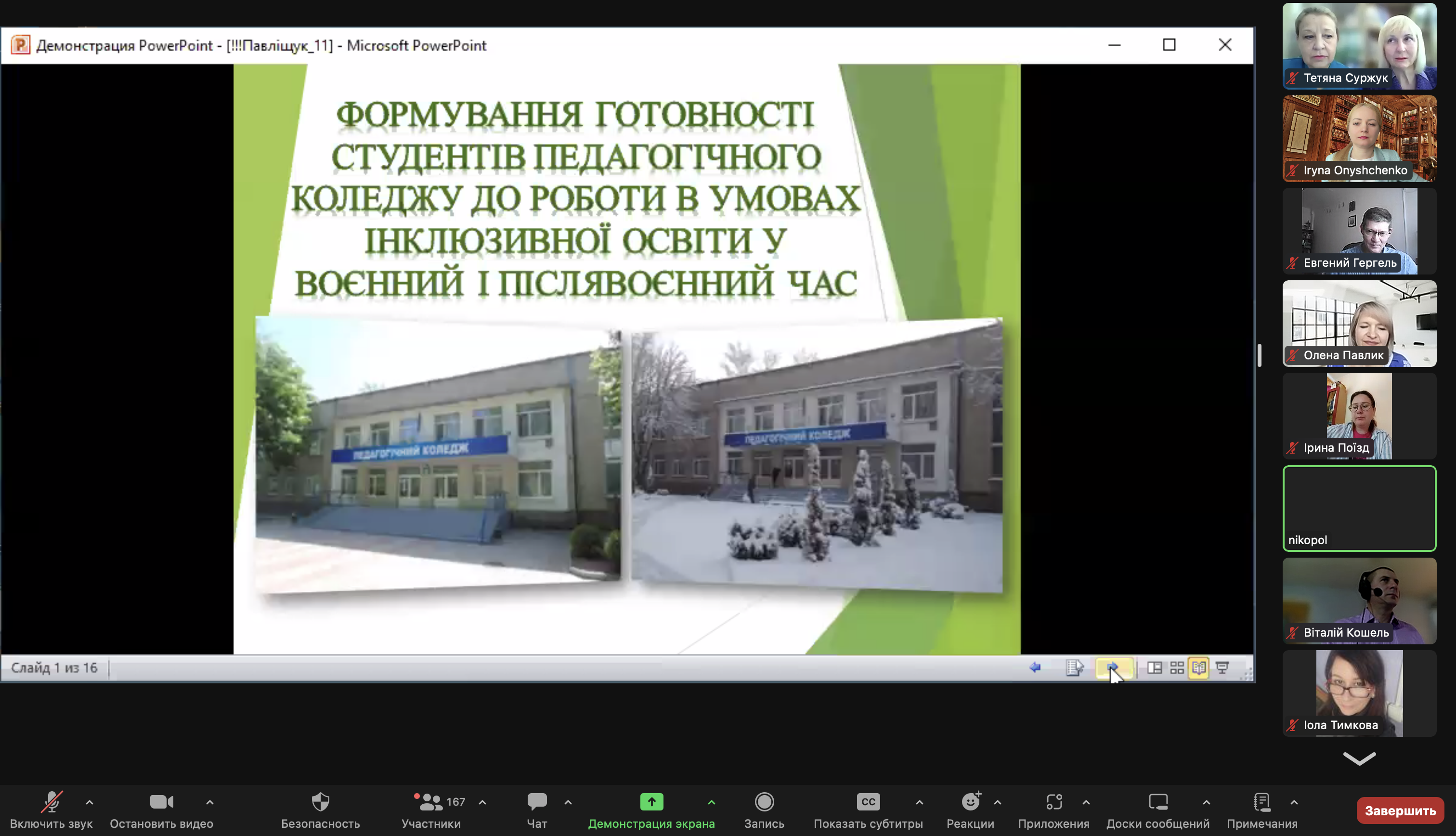1456x836 pixels.
Task: Select Тетяна Суржук video tile
Action: 1360,46
